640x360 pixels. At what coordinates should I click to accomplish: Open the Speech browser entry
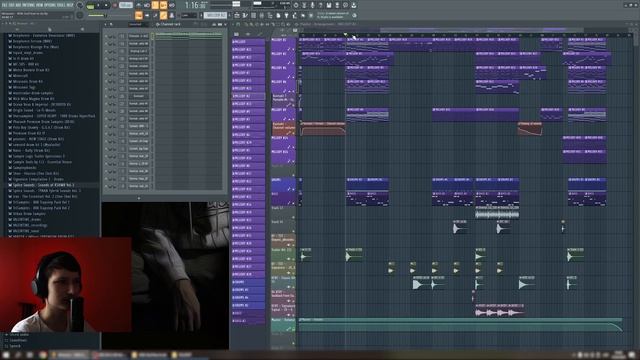click(15, 346)
